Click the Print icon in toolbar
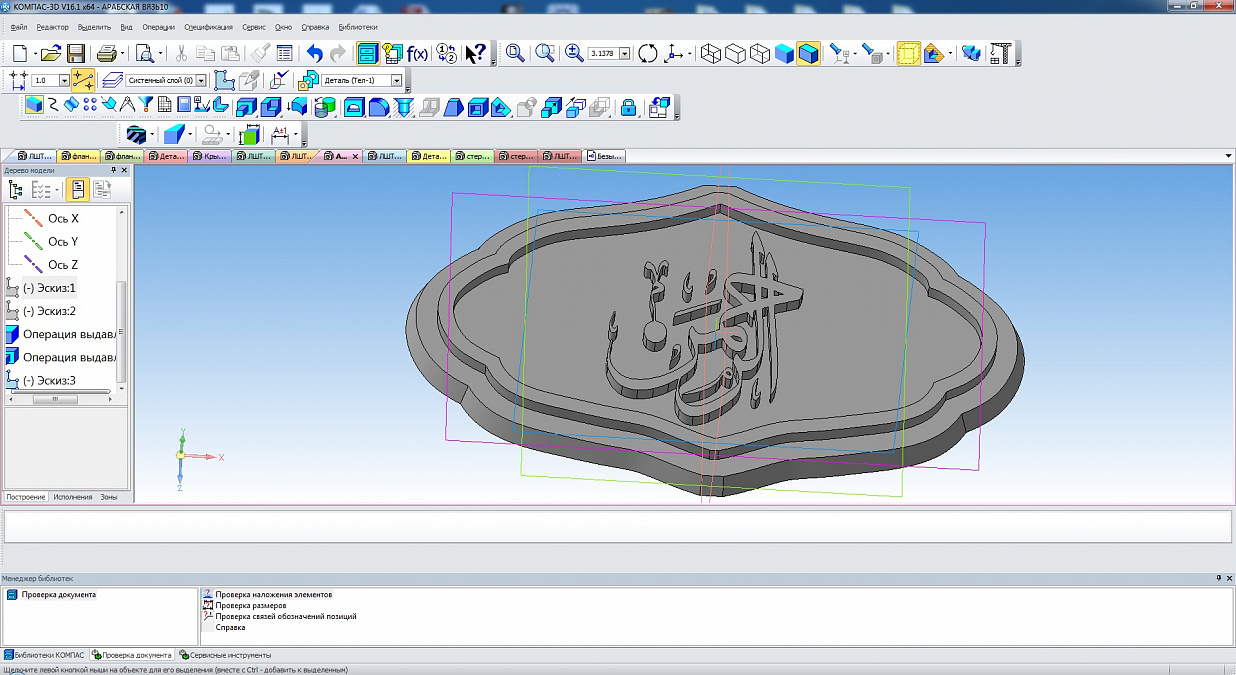The height and width of the screenshot is (675, 1236). coord(107,54)
